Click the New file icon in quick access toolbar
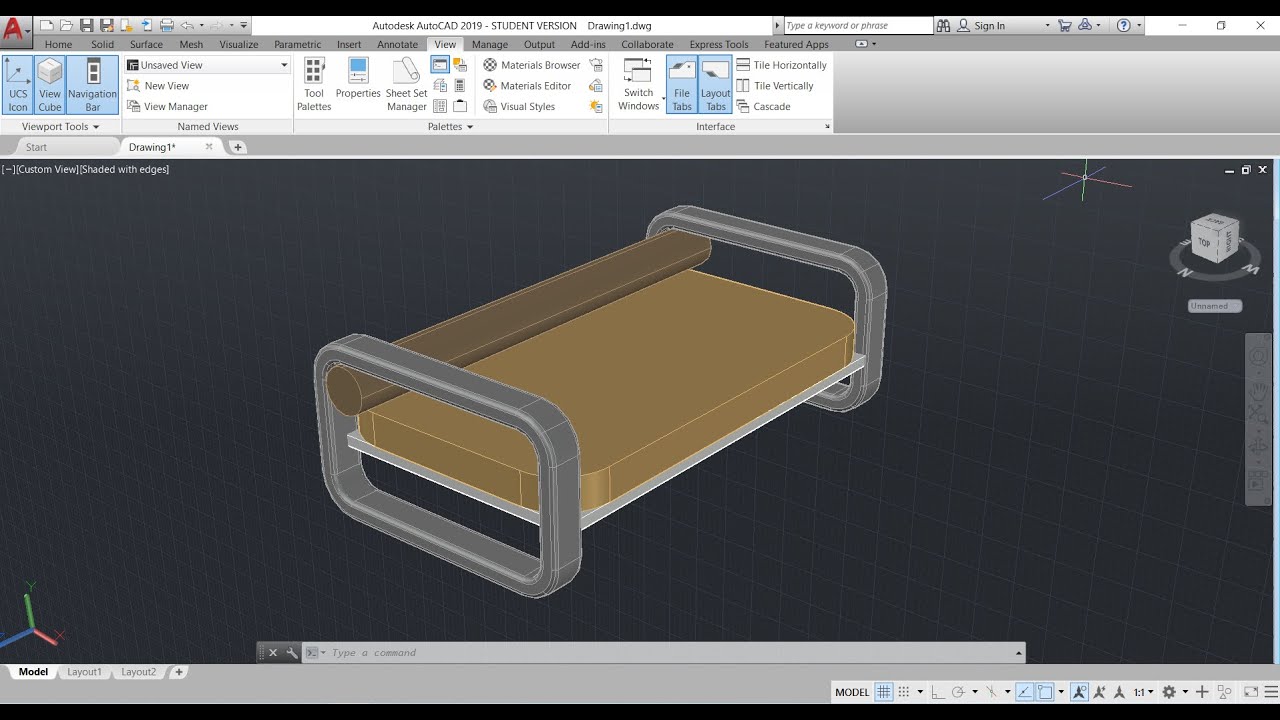 click(x=46, y=25)
